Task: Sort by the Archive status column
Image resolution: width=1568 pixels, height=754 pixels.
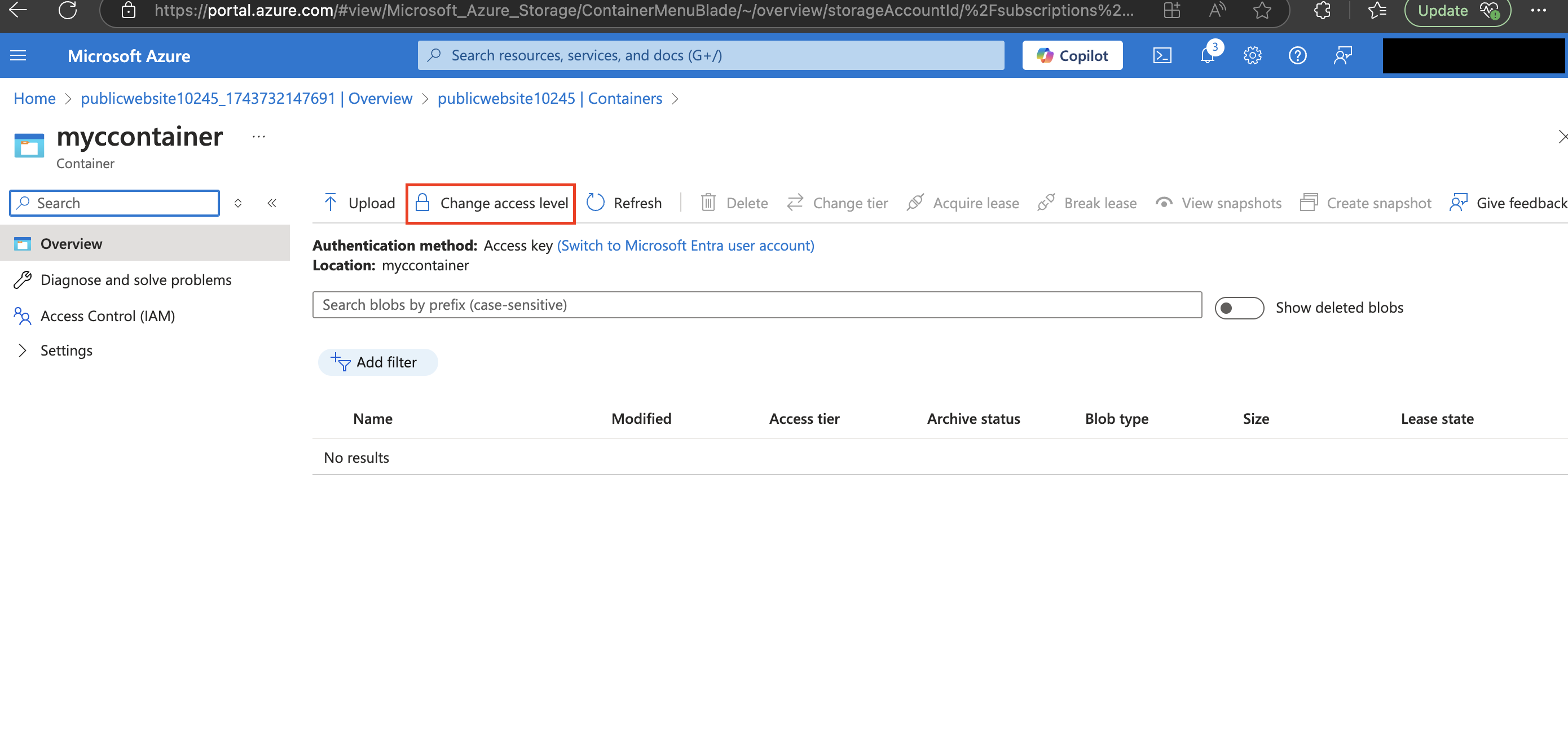Action: point(973,418)
